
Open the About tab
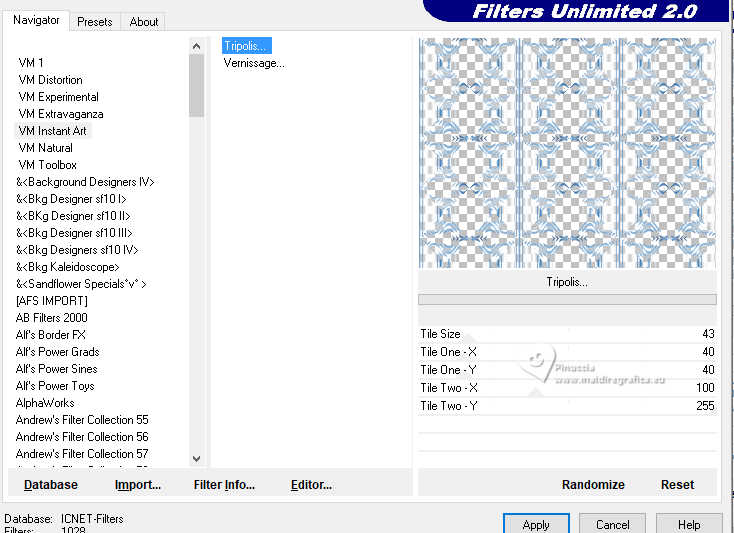[x=144, y=22]
